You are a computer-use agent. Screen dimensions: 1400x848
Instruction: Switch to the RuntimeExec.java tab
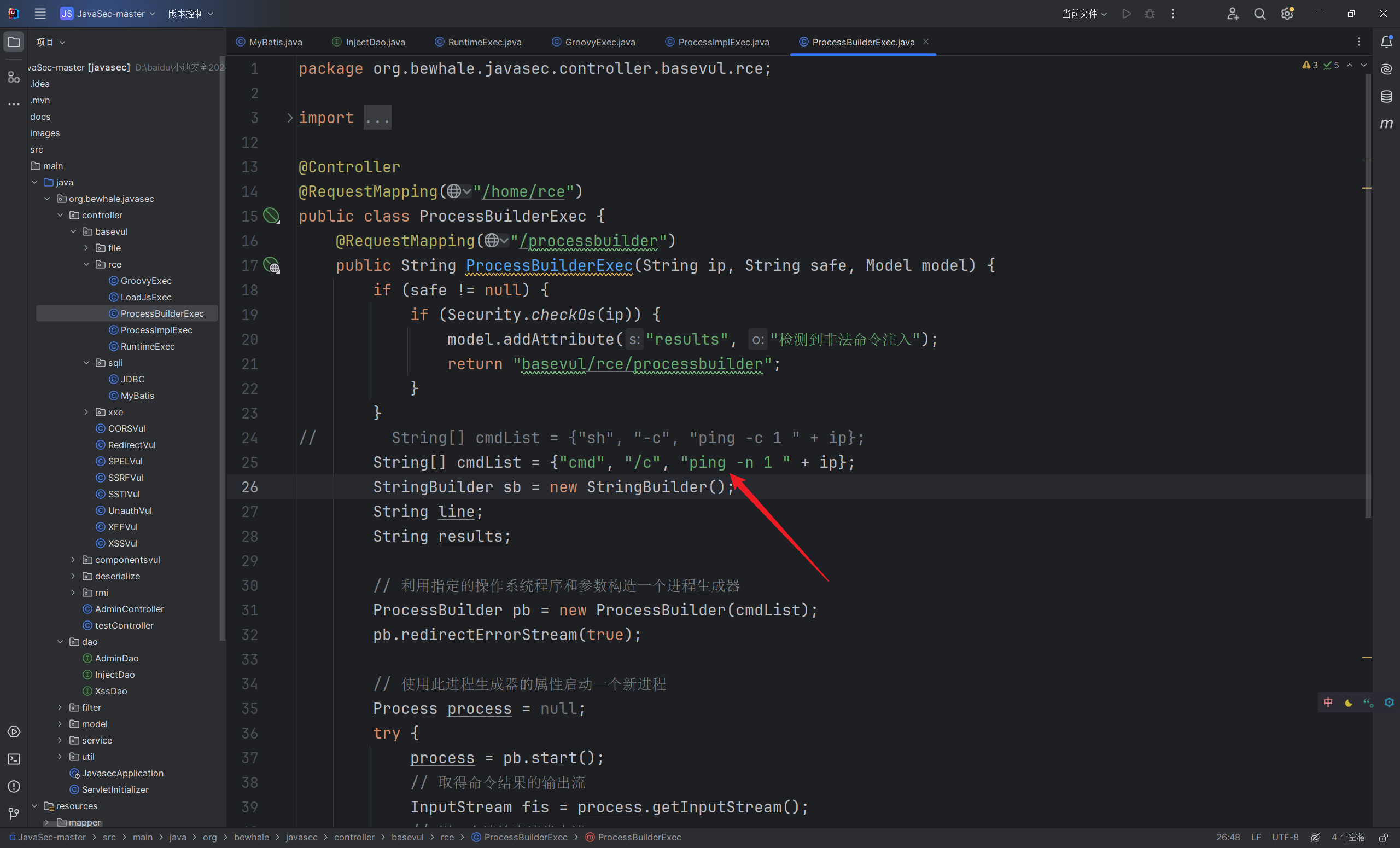click(x=484, y=42)
